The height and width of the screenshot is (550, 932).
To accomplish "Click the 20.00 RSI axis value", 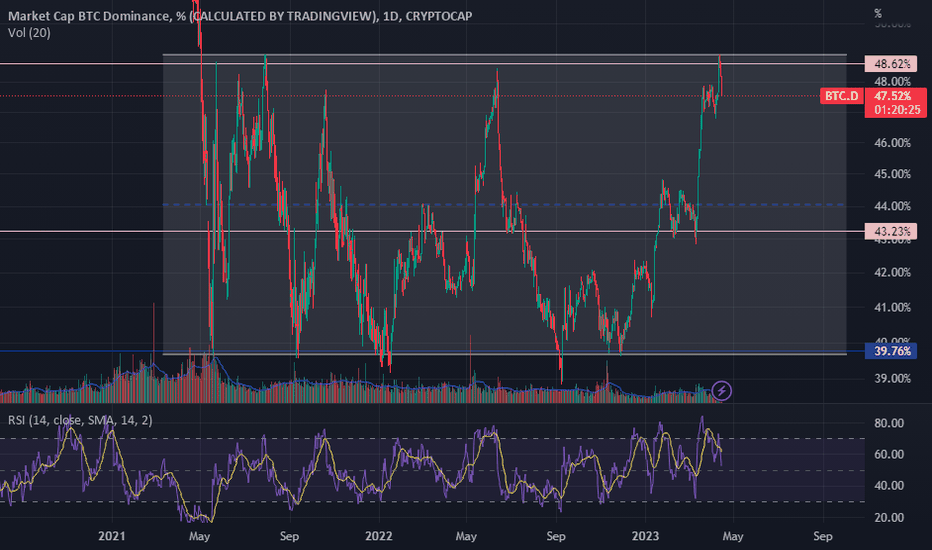I will [889, 518].
